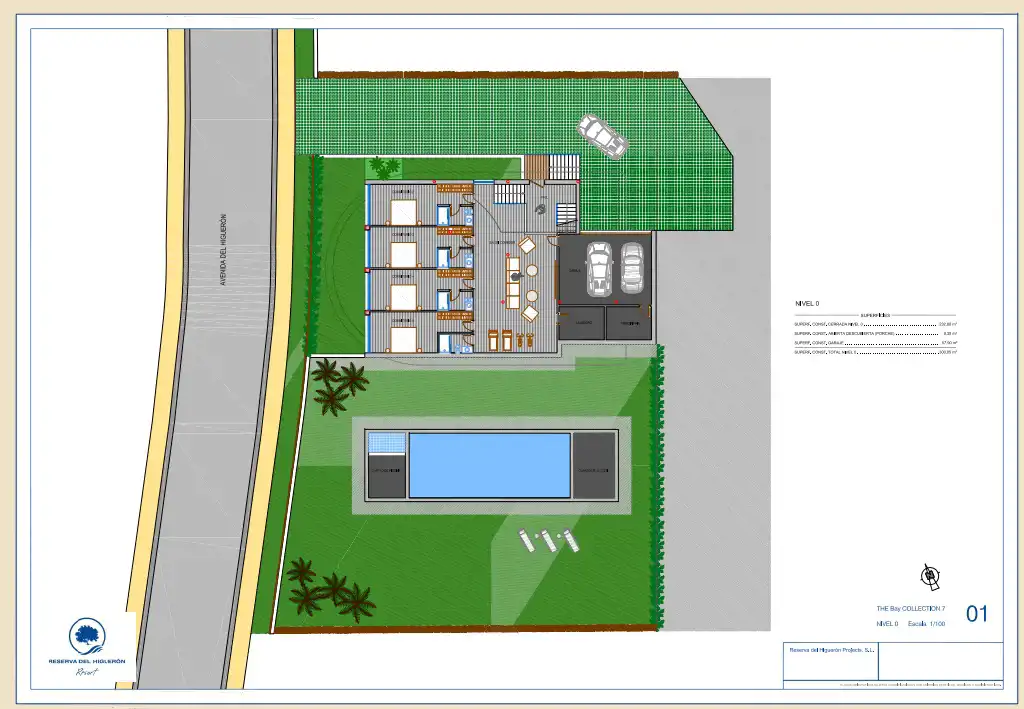This screenshot has width=1024, height=709.
Task: Click 'Reserva del Higuerón Projects, S.L.' title block
Action: tap(832, 650)
